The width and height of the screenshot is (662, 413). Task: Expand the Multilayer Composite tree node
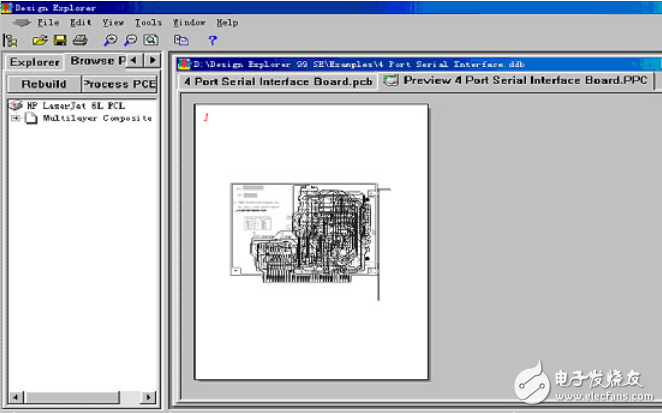point(15,118)
